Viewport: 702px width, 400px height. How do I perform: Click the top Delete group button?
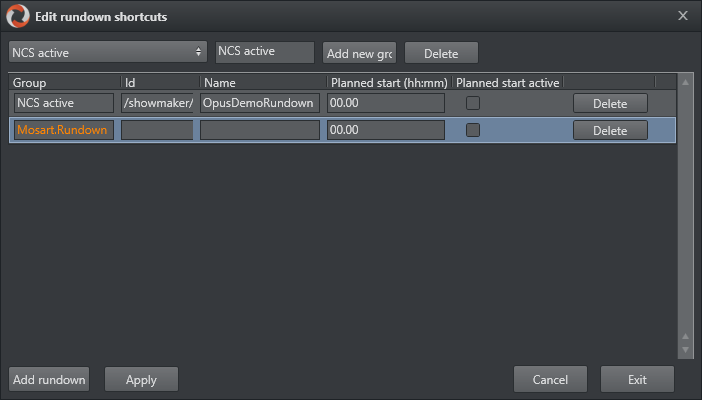441,52
